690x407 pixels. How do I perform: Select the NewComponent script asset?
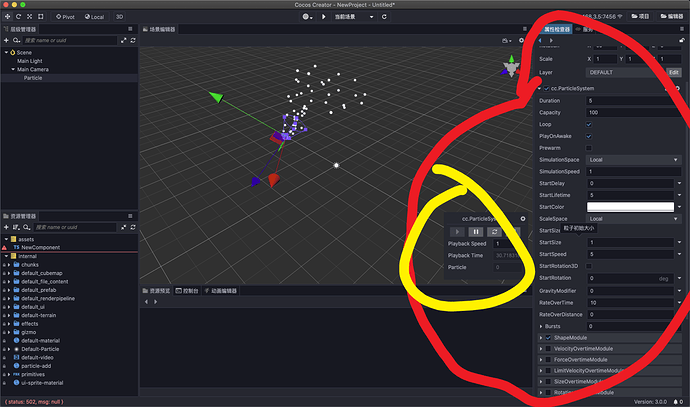pyautogui.click(x=40, y=247)
